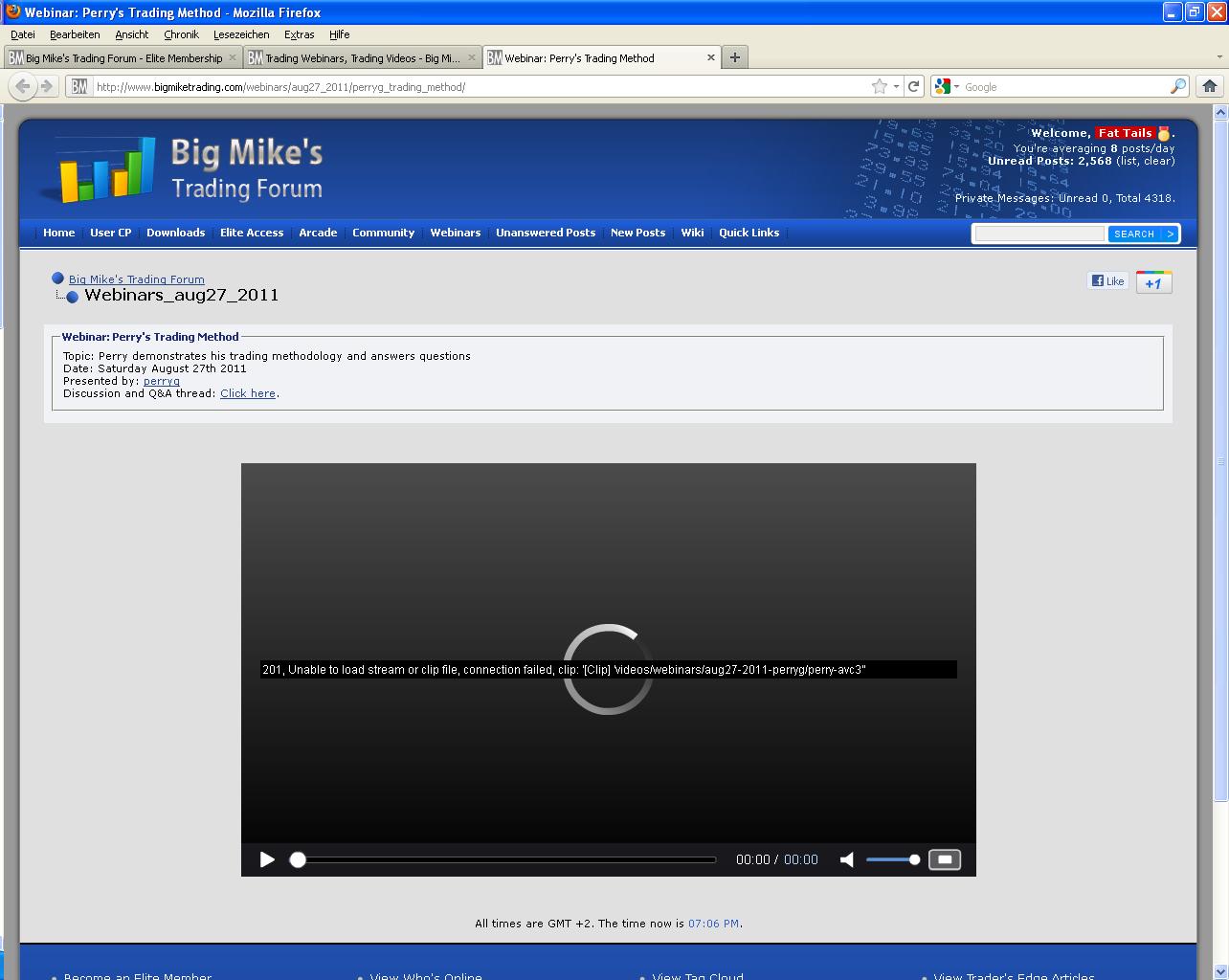Open the perryg presenter profile link
The width and height of the screenshot is (1229, 980).
point(162,381)
